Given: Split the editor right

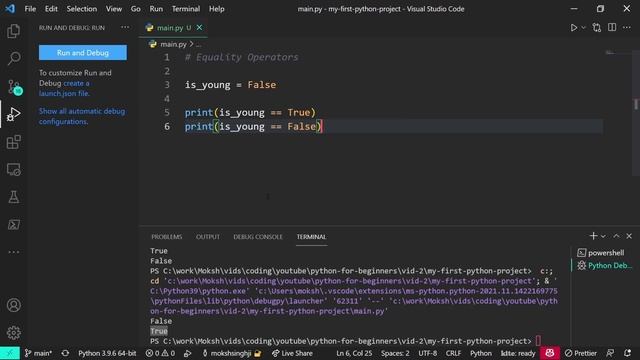Looking at the screenshot, I should 612,28.
